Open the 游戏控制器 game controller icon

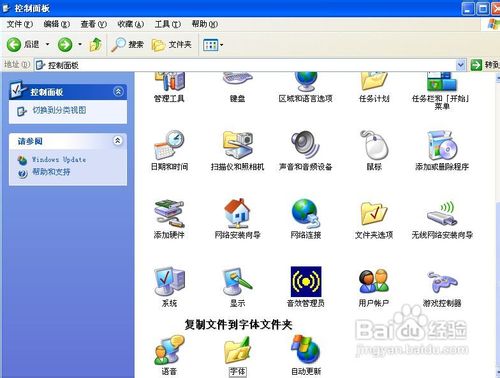(x=442, y=282)
